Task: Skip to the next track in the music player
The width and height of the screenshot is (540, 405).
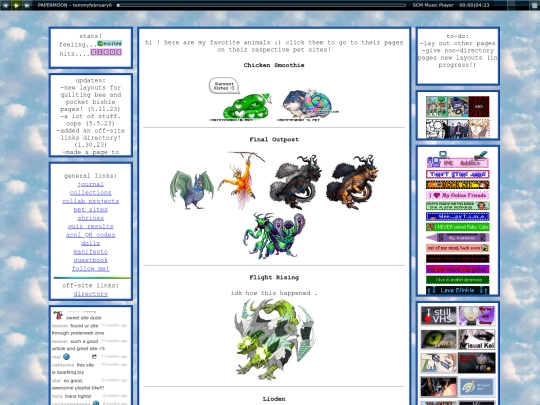Action: (x=27, y=5)
